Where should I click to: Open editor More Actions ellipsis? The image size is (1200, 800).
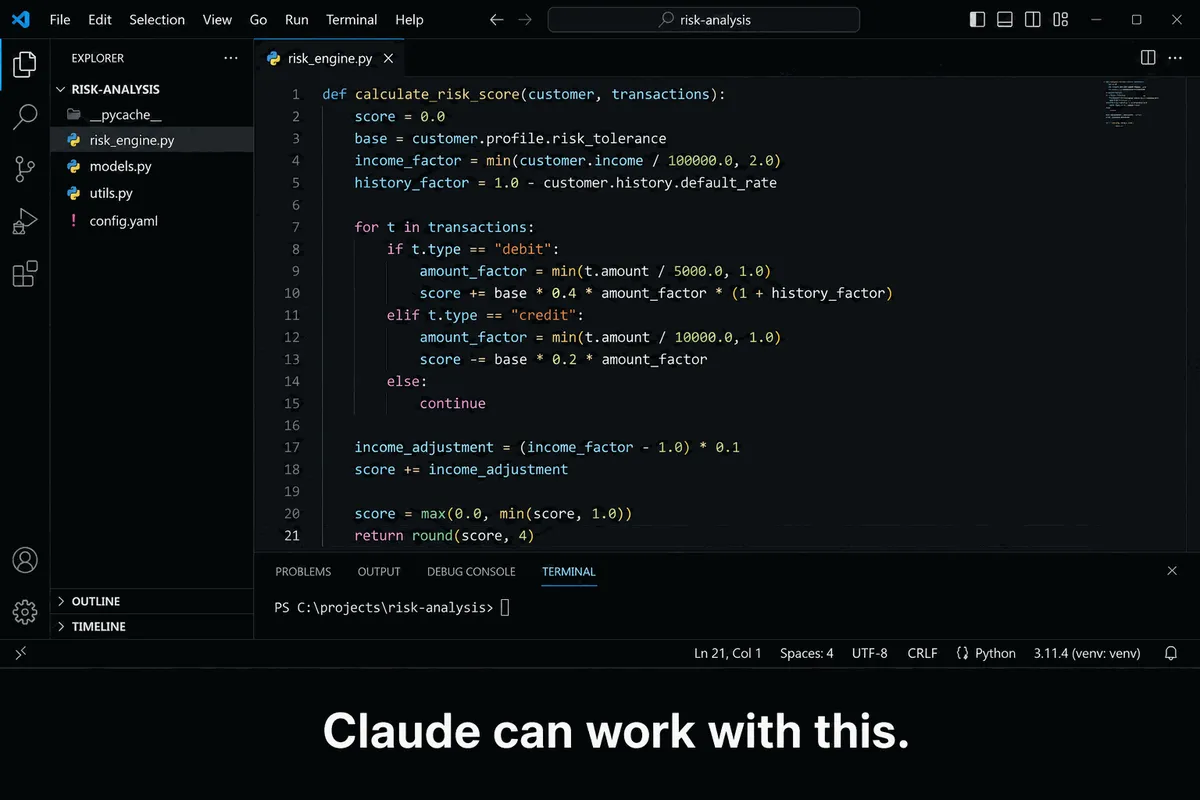coord(1176,58)
